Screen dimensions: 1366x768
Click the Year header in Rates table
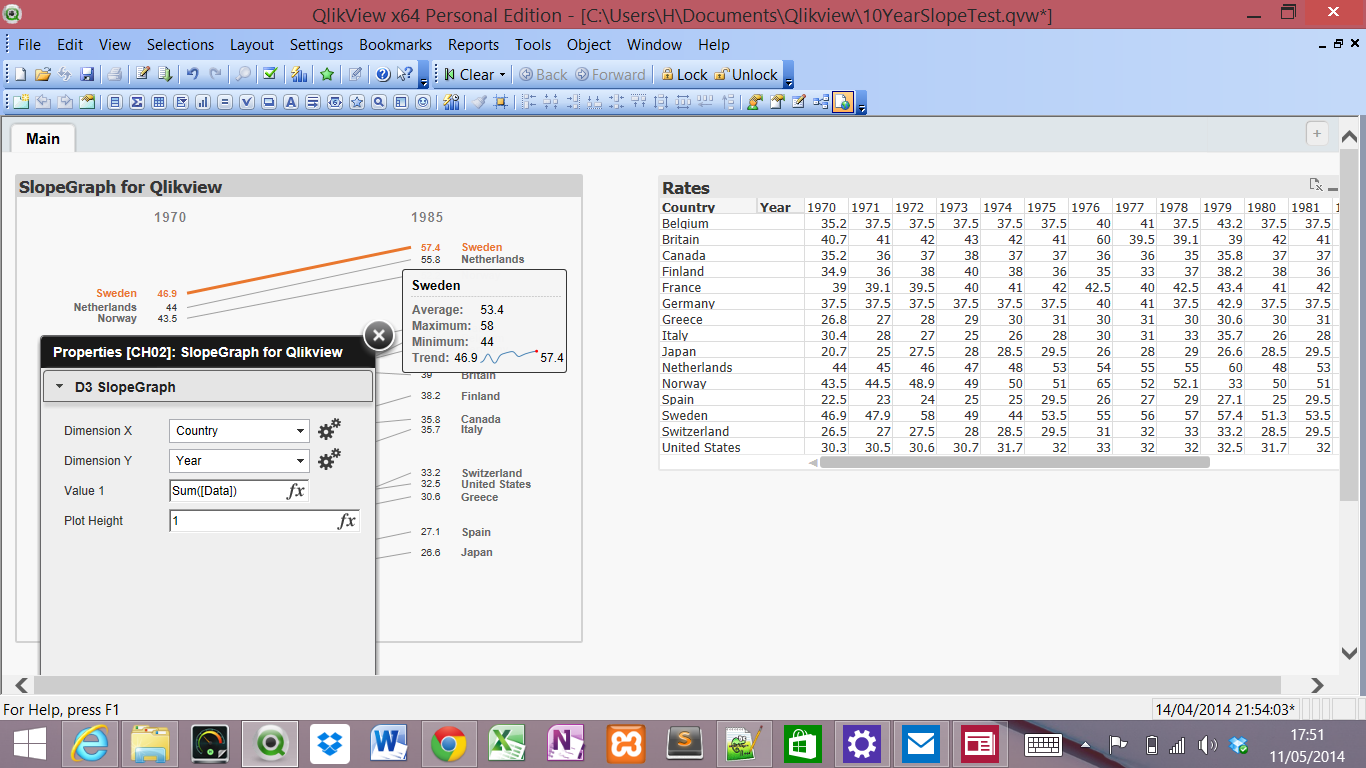[775, 207]
